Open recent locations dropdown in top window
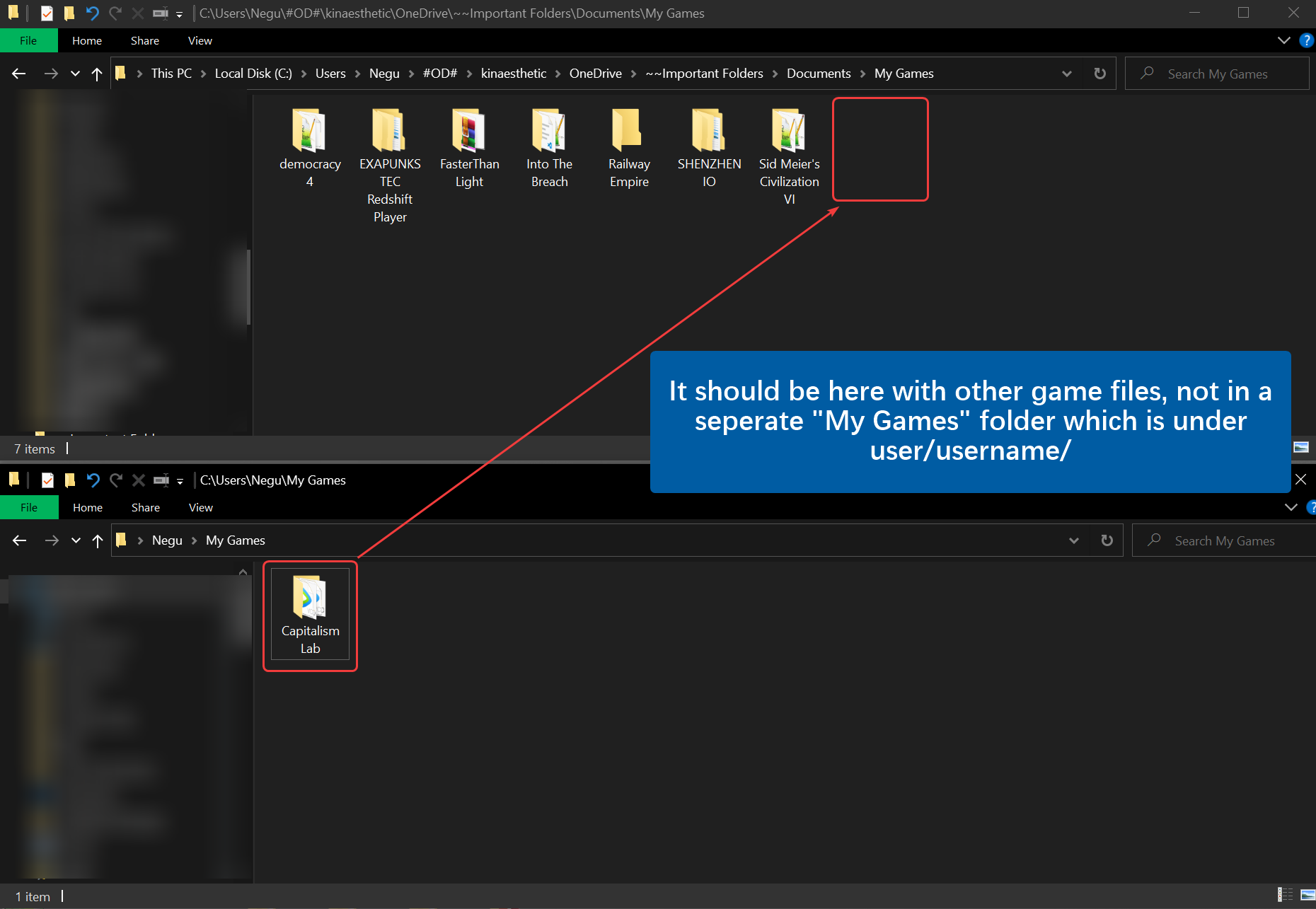Screen dimensions: 1316x909 click(75, 74)
